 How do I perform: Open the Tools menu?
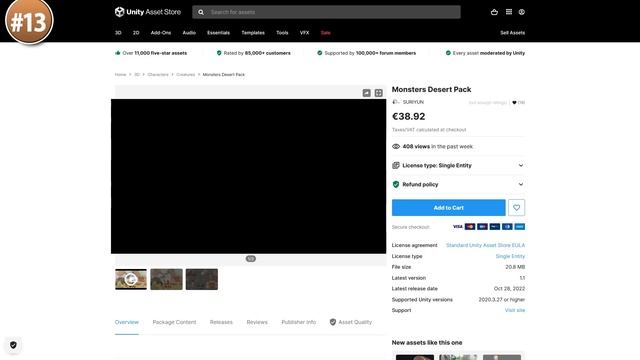tap(282, 33)
